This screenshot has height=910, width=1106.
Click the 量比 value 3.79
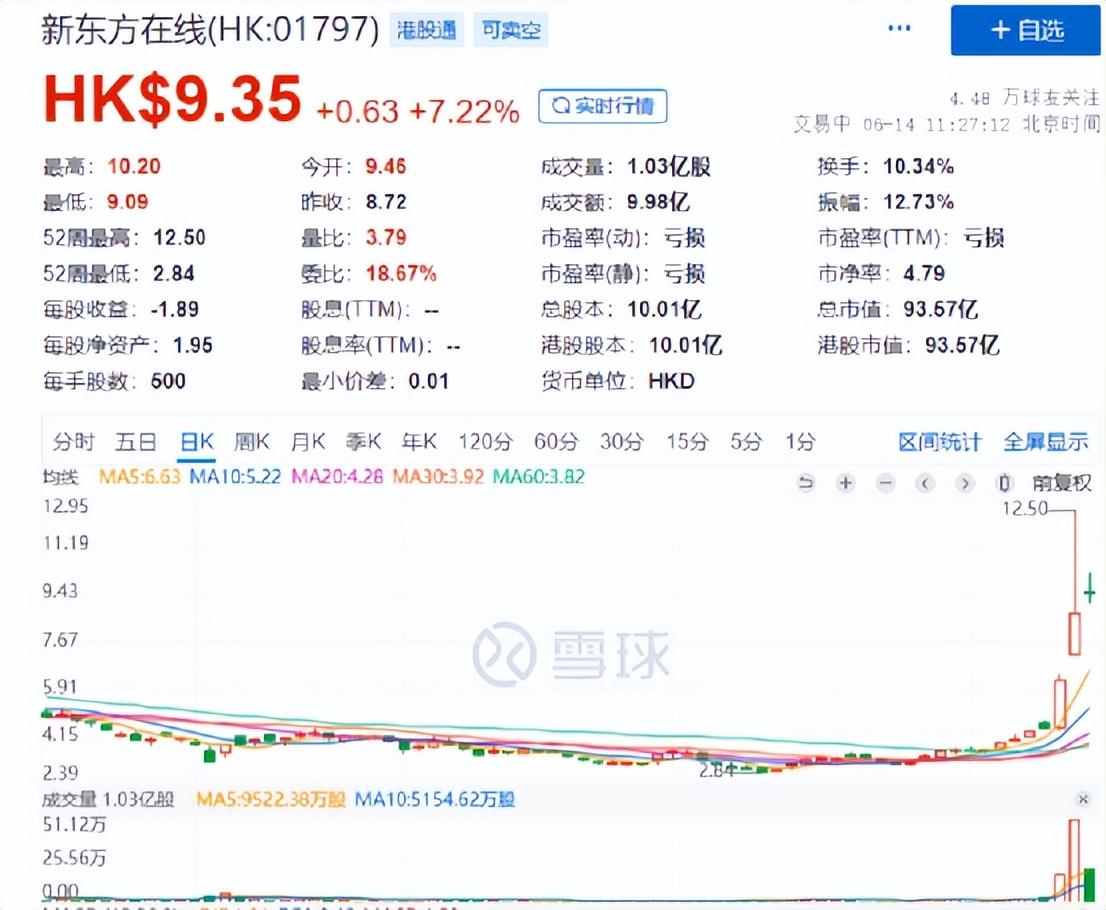386,238
